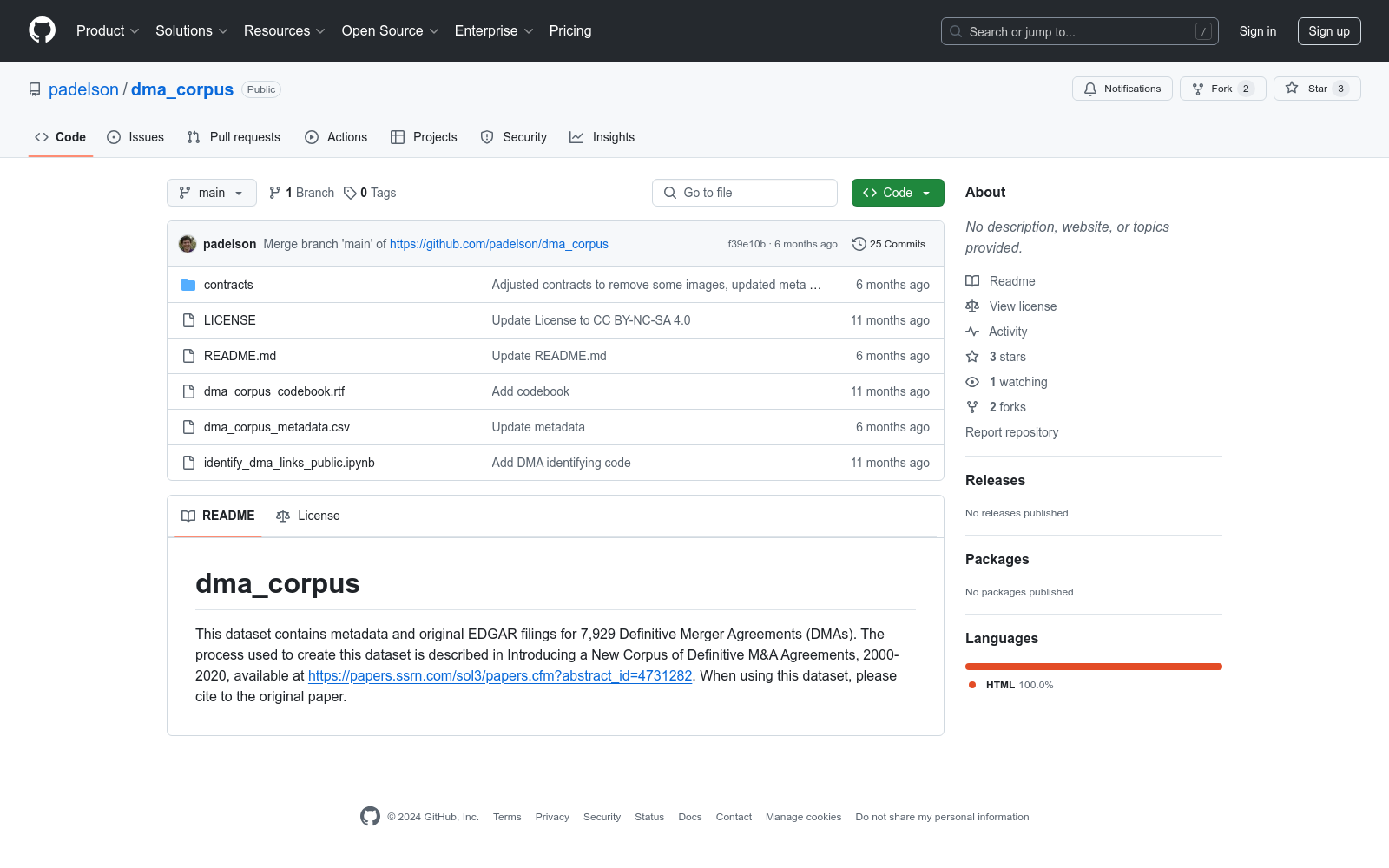Open dma_corpus_metadata.csv file

277,427
